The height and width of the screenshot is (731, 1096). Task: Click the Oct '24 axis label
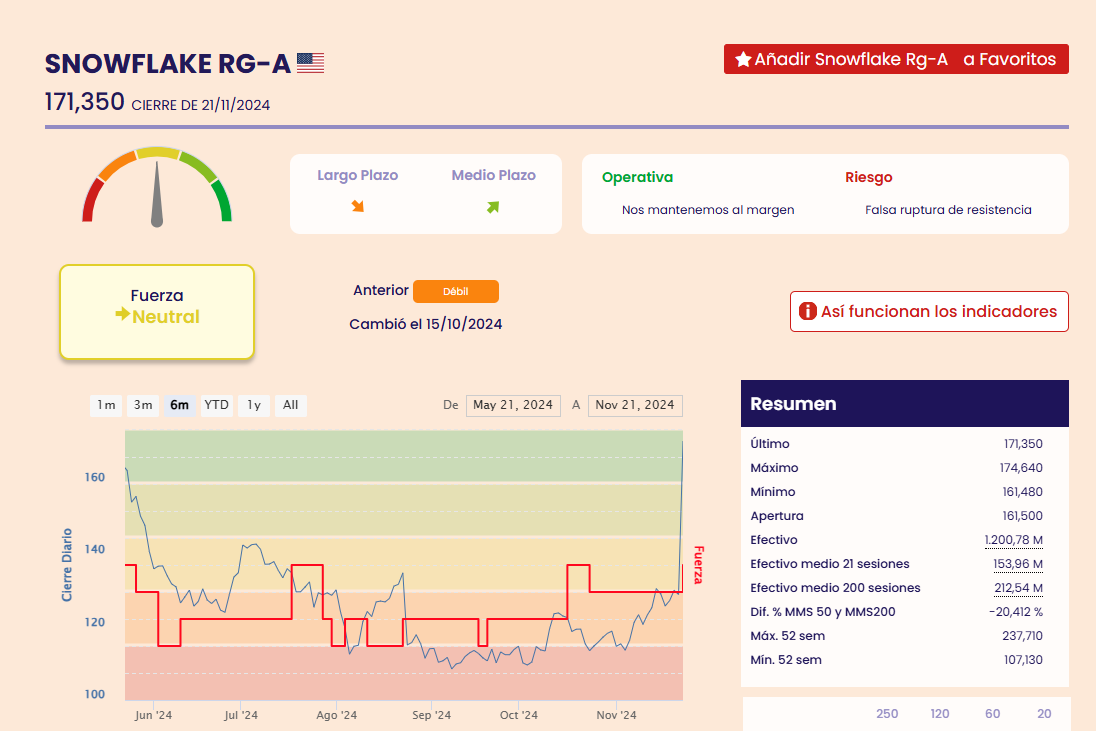tap(519, 715)
